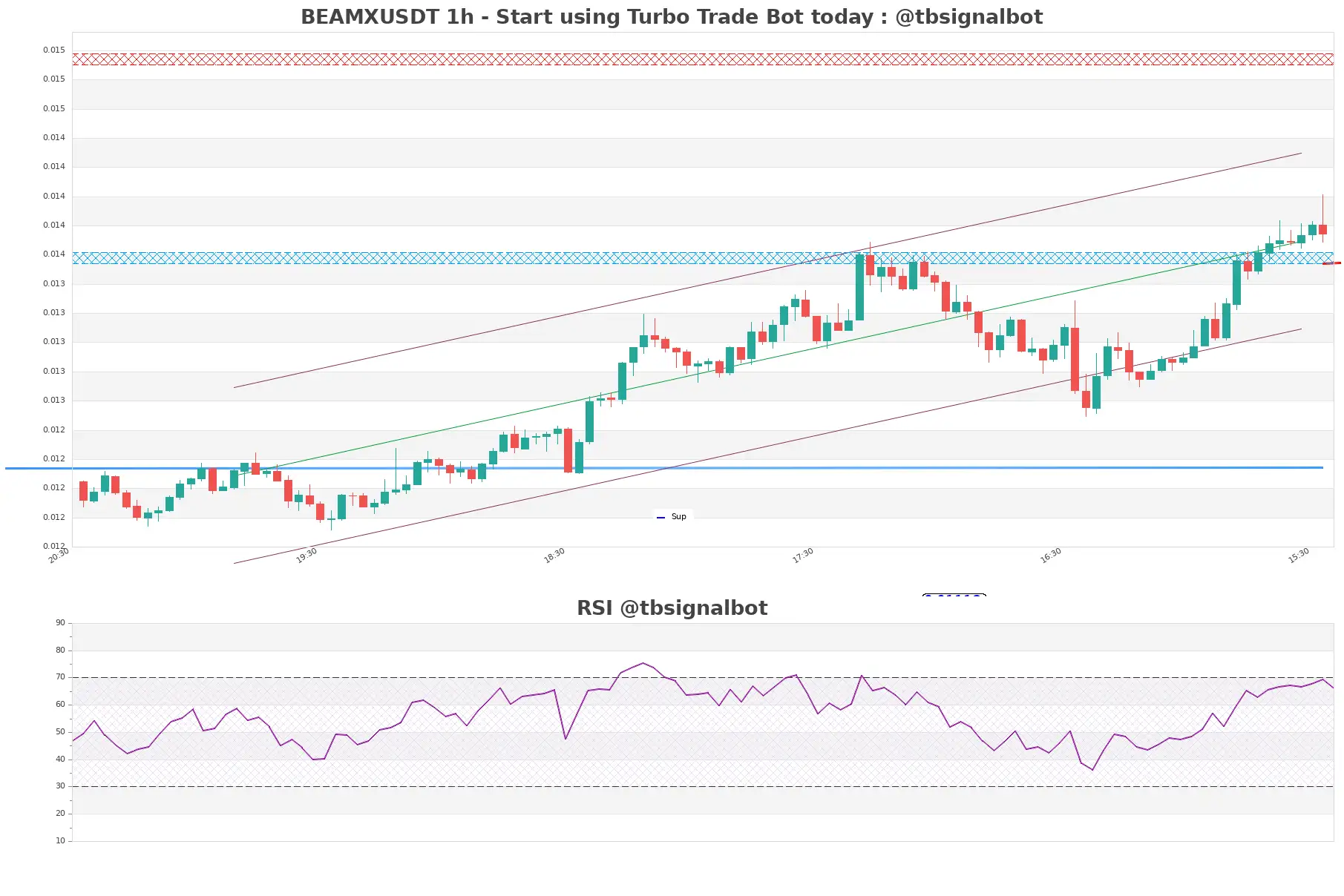The image size is (1344, 896).
Task: Click the RSI axis value 70
Action: (x=60, y=677)
